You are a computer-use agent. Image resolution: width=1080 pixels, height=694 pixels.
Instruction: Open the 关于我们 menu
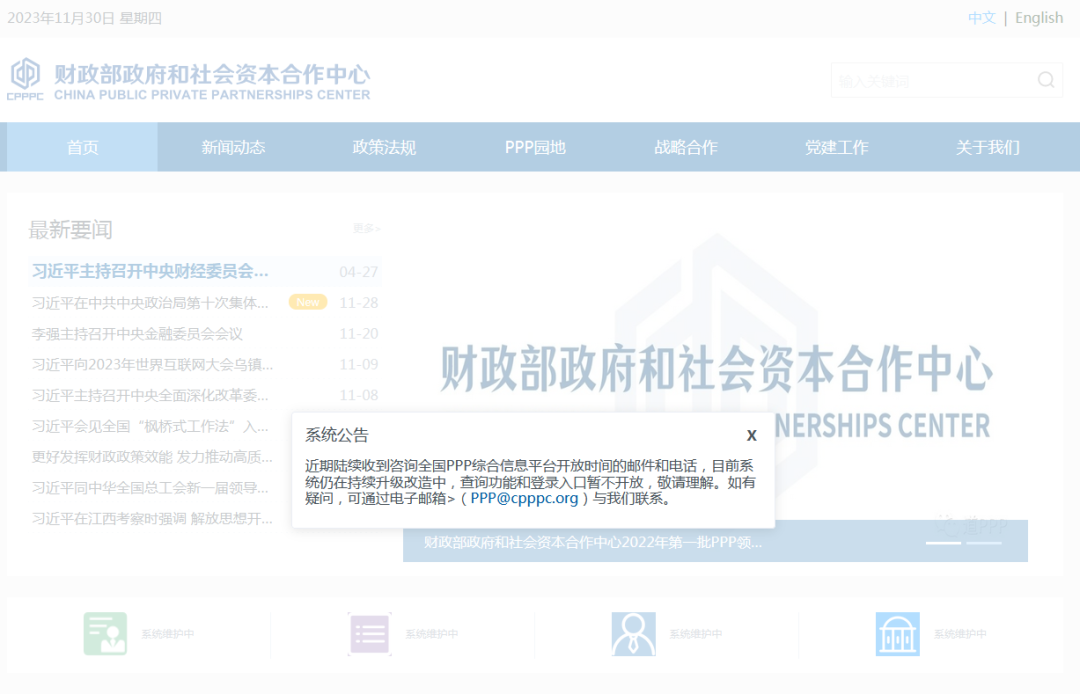coord(987,147)
